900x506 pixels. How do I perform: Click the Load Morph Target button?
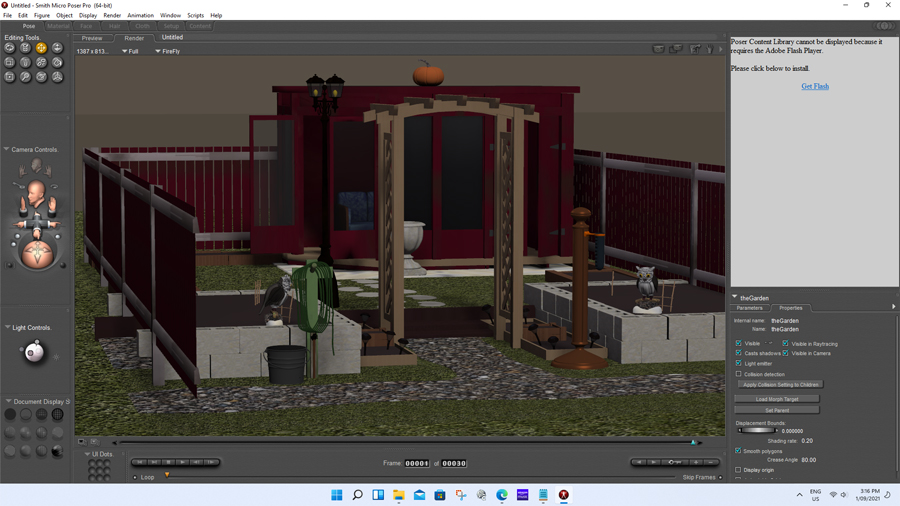click(x=776, y=399)
